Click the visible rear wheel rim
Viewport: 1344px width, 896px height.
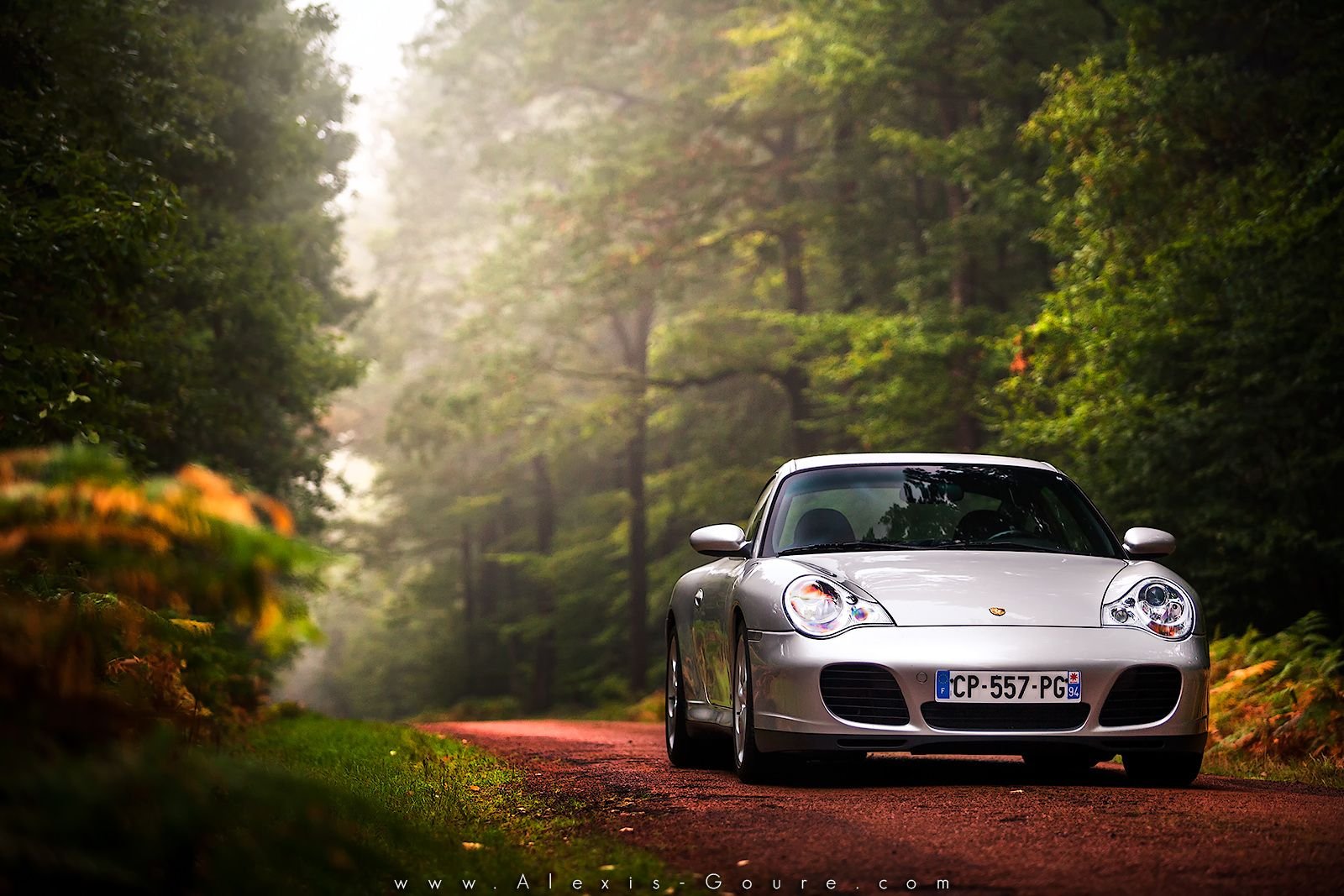674,690
